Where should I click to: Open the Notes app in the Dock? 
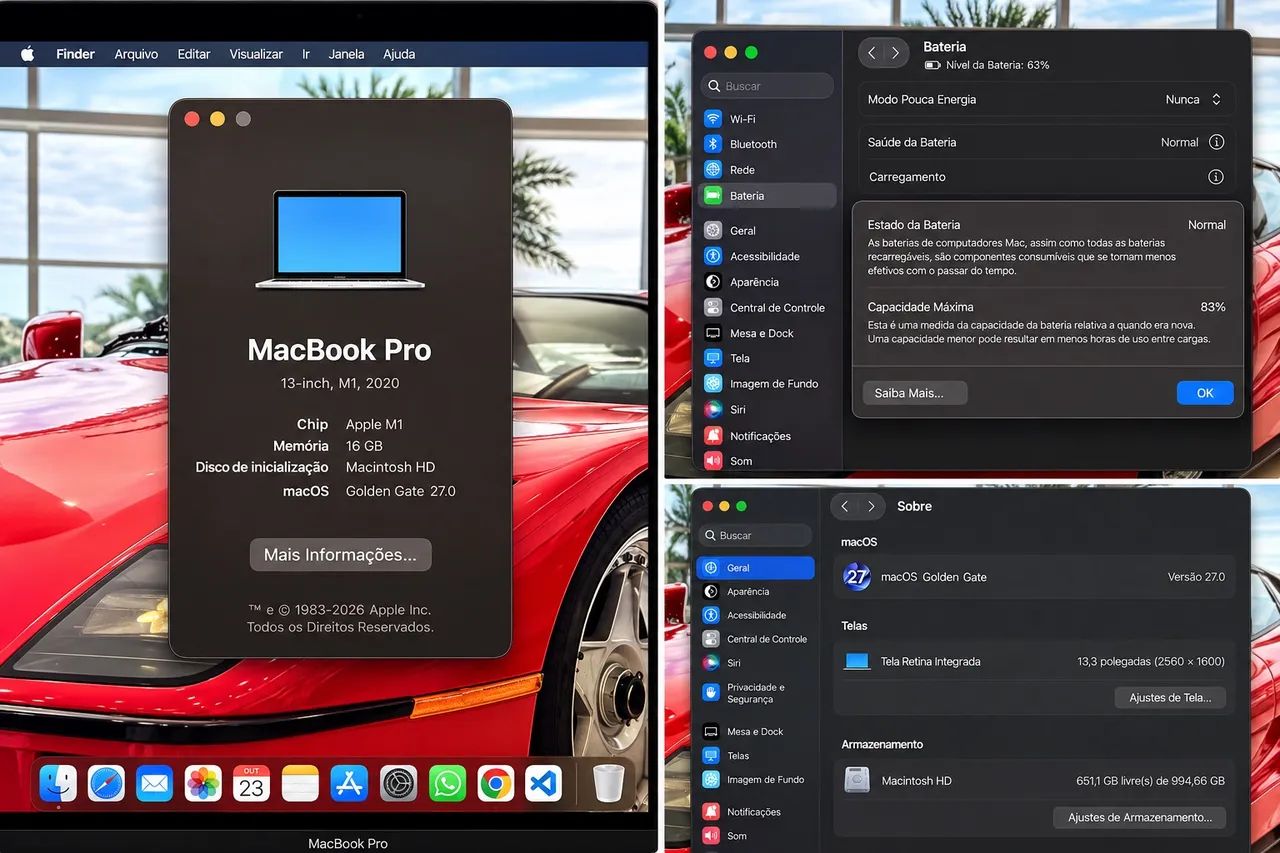[x=300, y=783]
